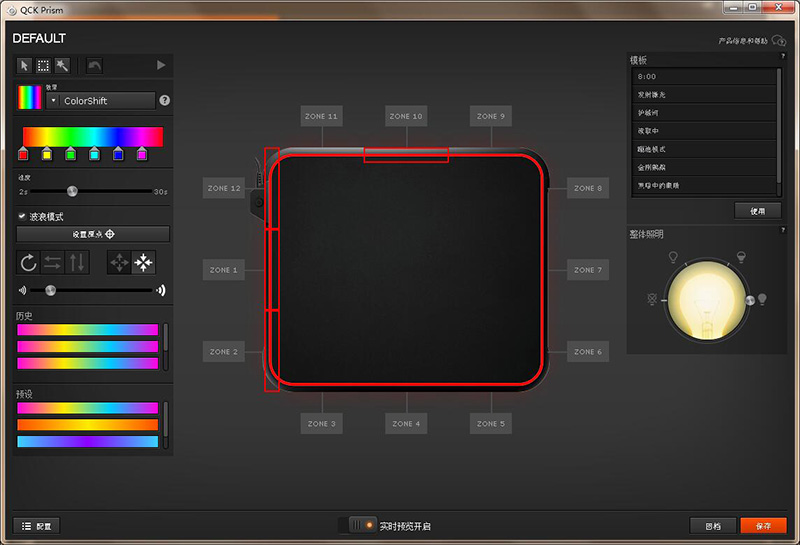
Task: Click the crossed-out bulb off icon
Action: point(652,299)
